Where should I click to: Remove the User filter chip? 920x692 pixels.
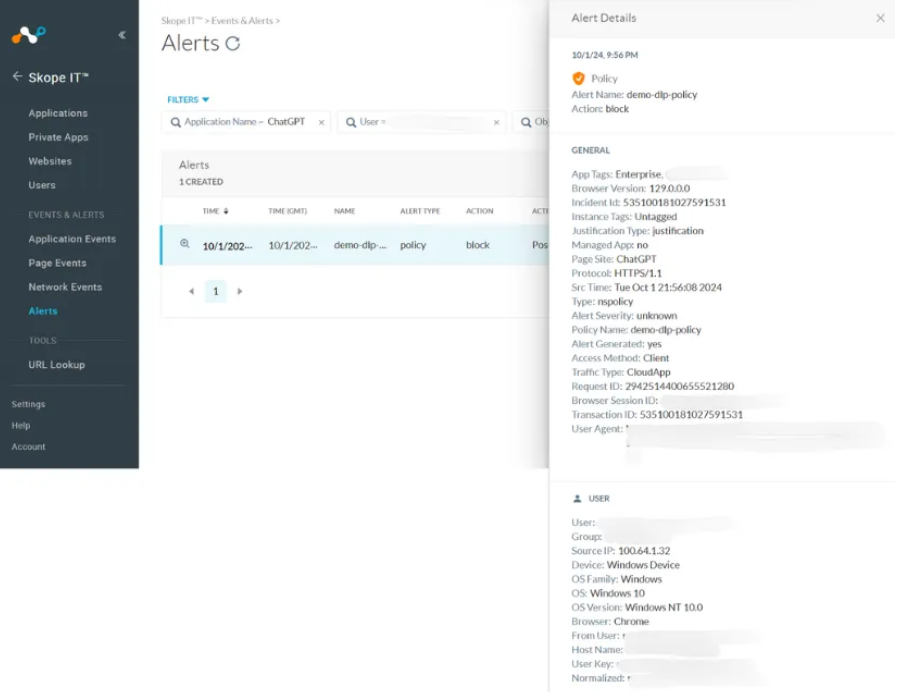(x=496, y=122)
